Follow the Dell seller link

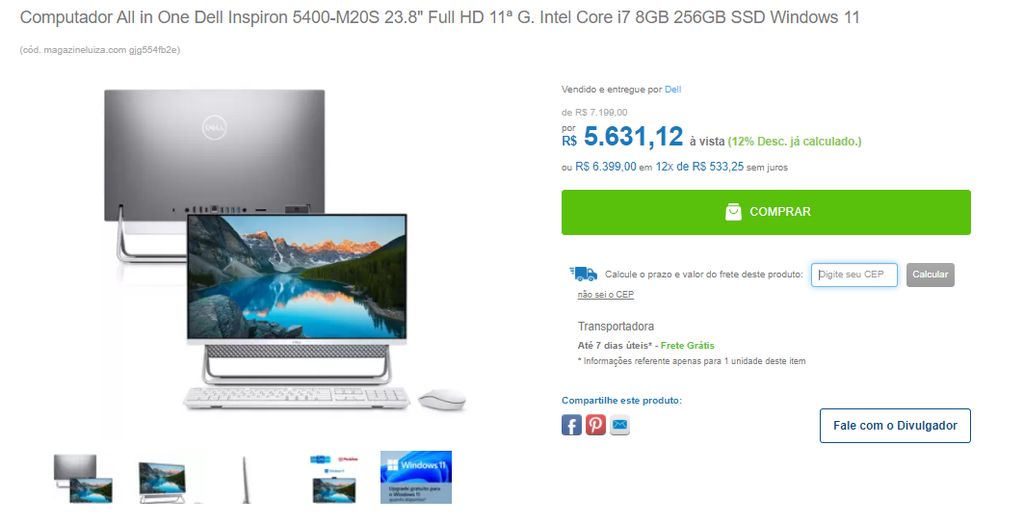(673, 90)
